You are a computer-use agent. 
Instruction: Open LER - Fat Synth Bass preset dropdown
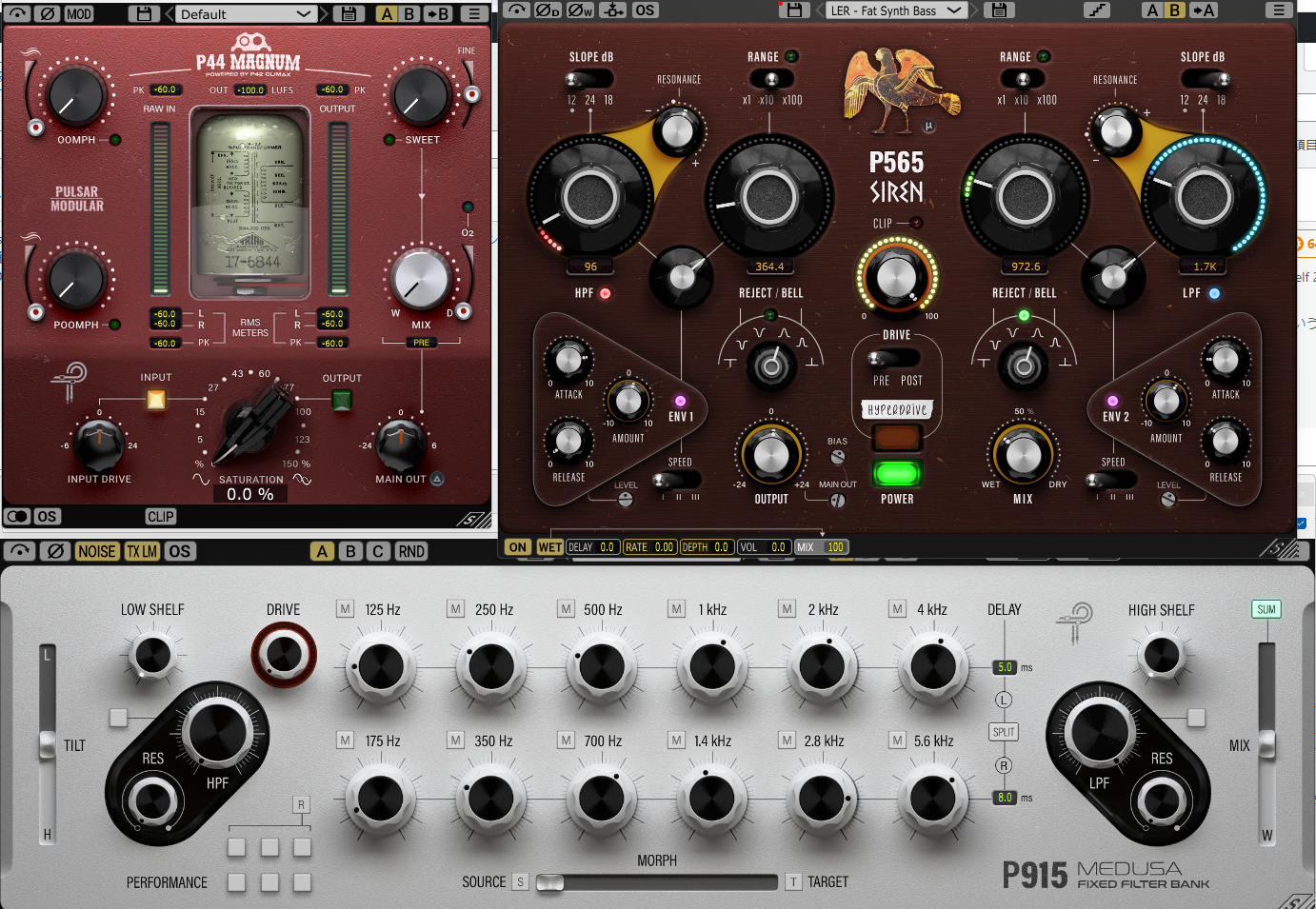tap(896, 10)
